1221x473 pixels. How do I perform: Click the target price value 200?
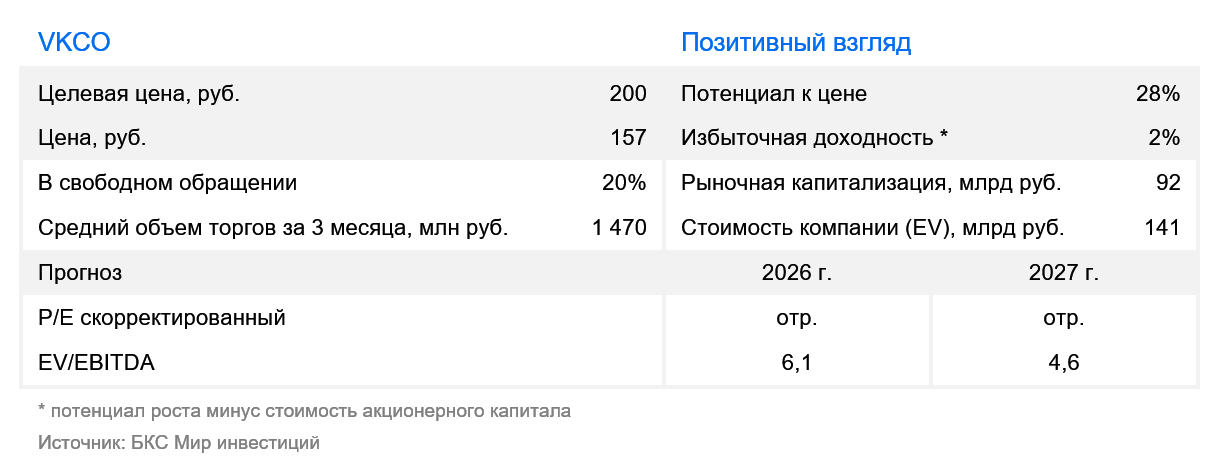(x=628, y=95)
